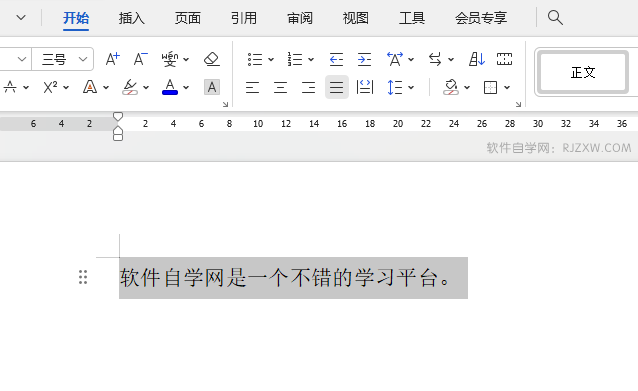
Task: Decrease font size with A- icon
Action: point(141,59)
